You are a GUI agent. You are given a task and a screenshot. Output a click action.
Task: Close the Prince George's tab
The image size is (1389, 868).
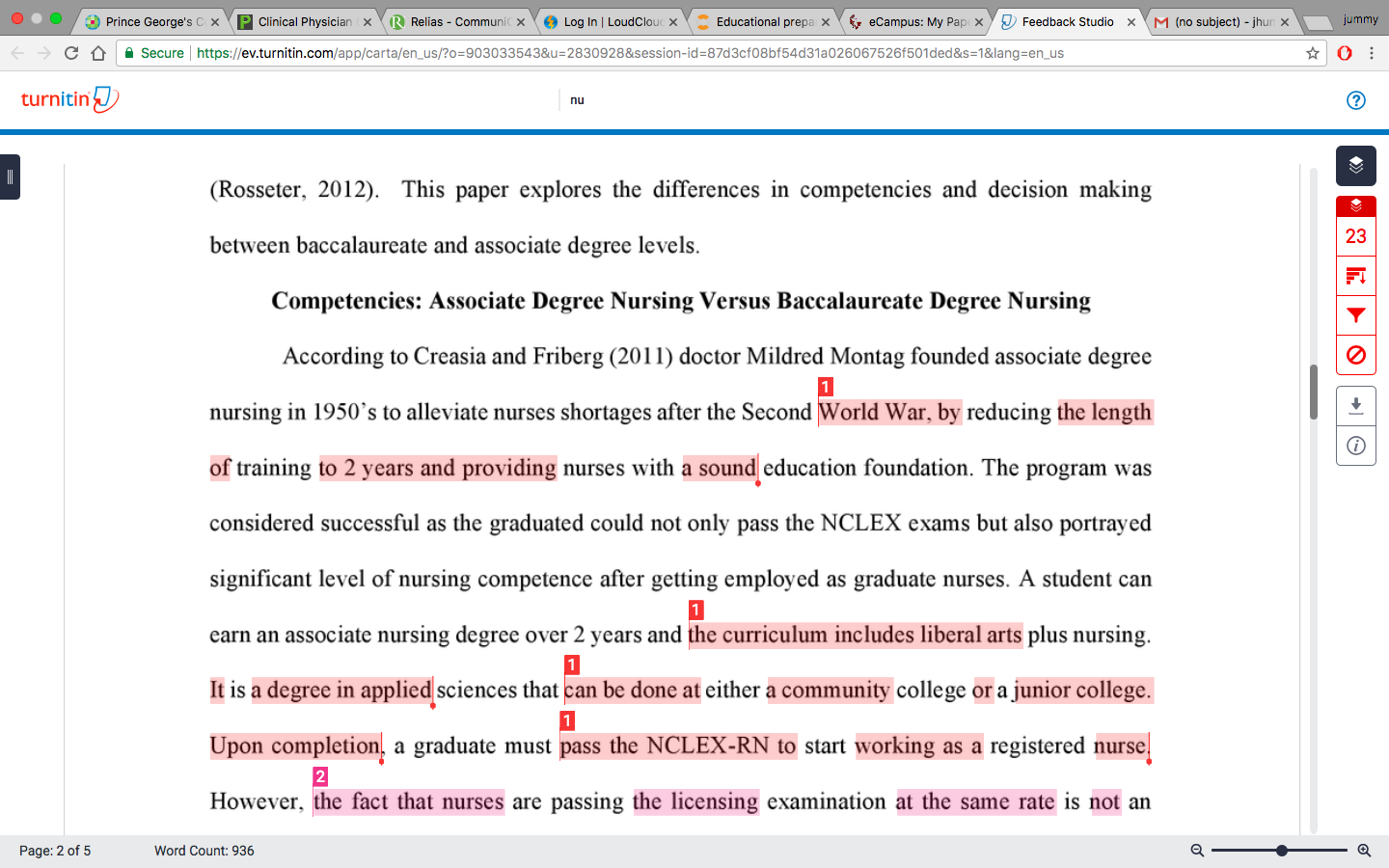[215, 21]
